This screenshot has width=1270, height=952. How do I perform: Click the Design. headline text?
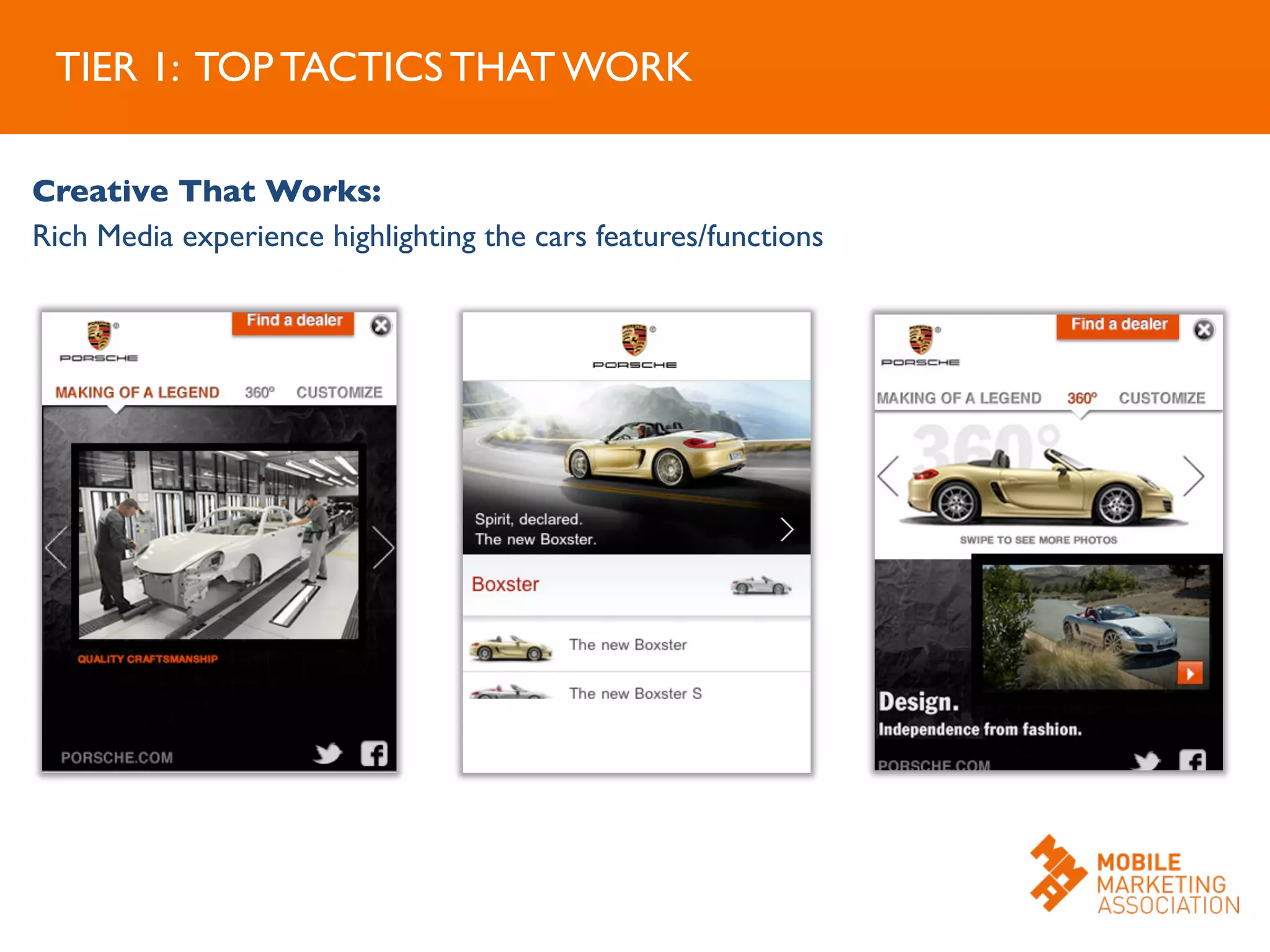pos(918,702)
